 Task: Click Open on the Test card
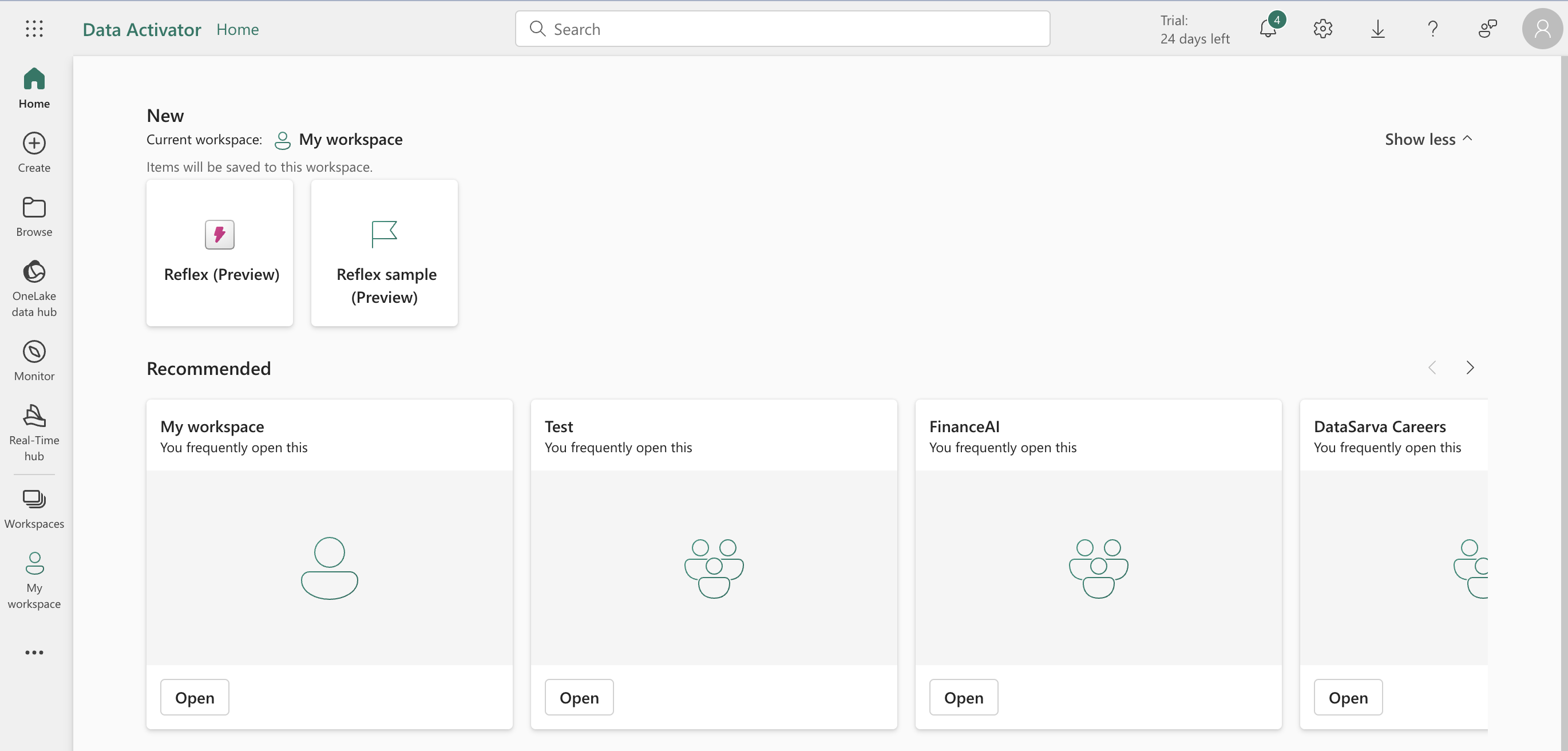point(580,697)
